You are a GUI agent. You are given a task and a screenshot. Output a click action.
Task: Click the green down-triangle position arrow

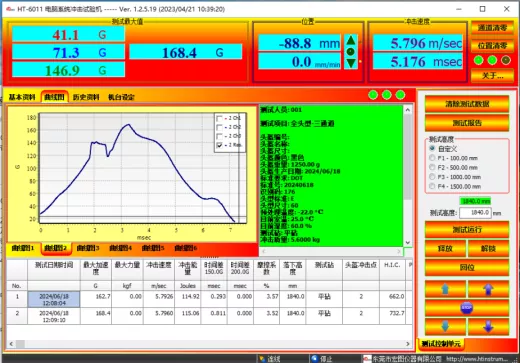pyautogui.click(x=350, y=63)
